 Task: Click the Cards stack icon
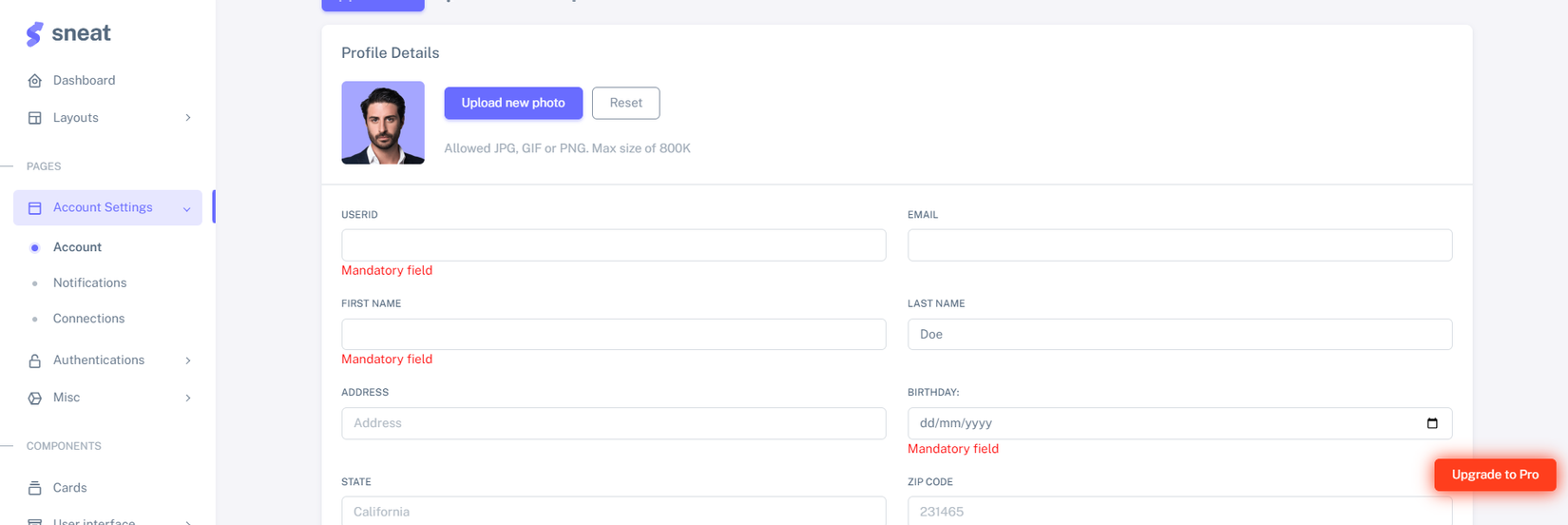coord(35,488)
